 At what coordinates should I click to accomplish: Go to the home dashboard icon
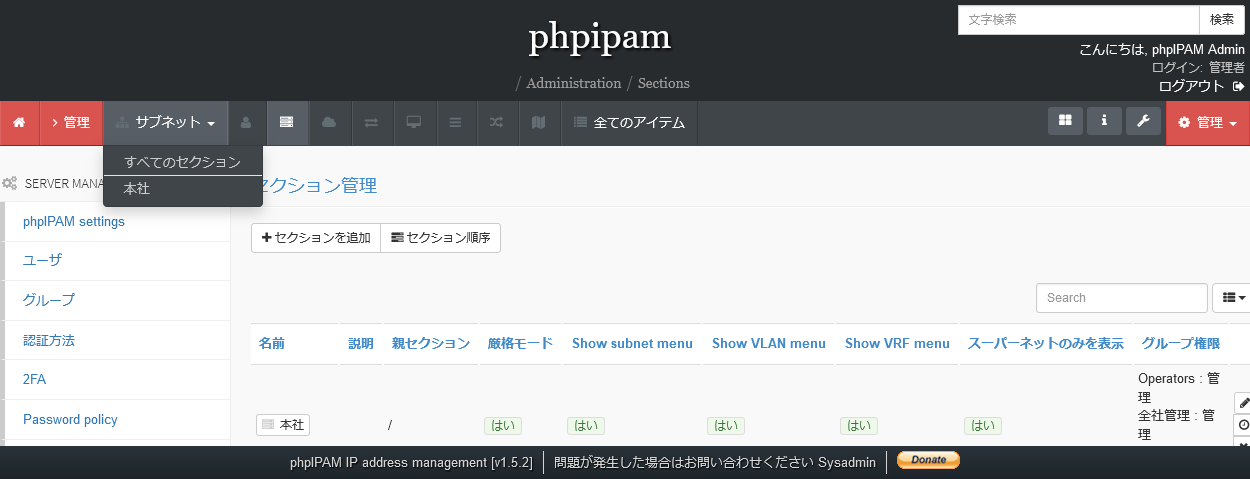[19, 122]
